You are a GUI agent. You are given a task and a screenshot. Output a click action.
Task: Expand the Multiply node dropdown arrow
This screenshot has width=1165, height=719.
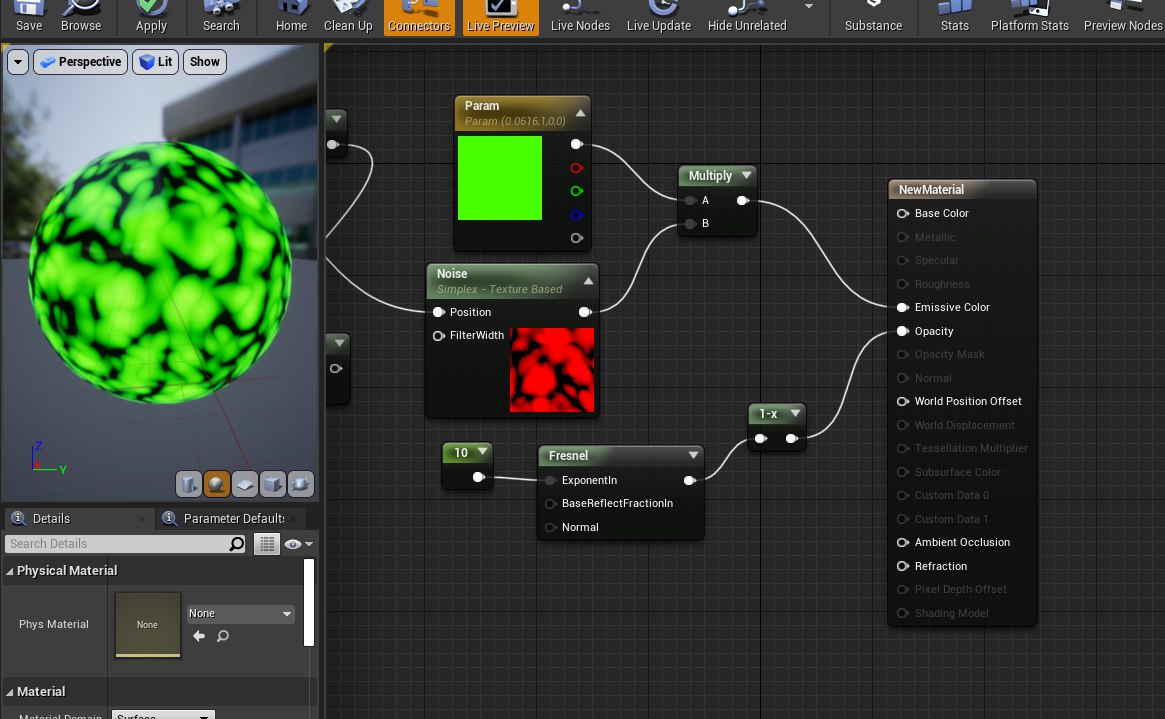pyautogui.click(x=746, y=175)
